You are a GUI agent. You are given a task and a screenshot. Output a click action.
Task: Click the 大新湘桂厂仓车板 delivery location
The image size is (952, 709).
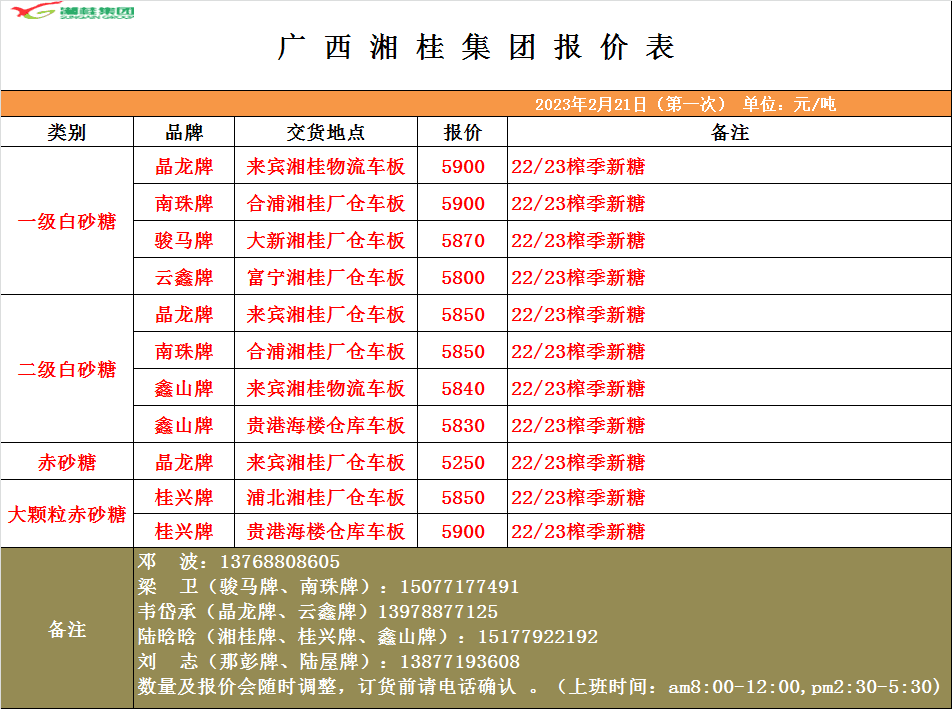pyautogui.click(x=325, y=241)
